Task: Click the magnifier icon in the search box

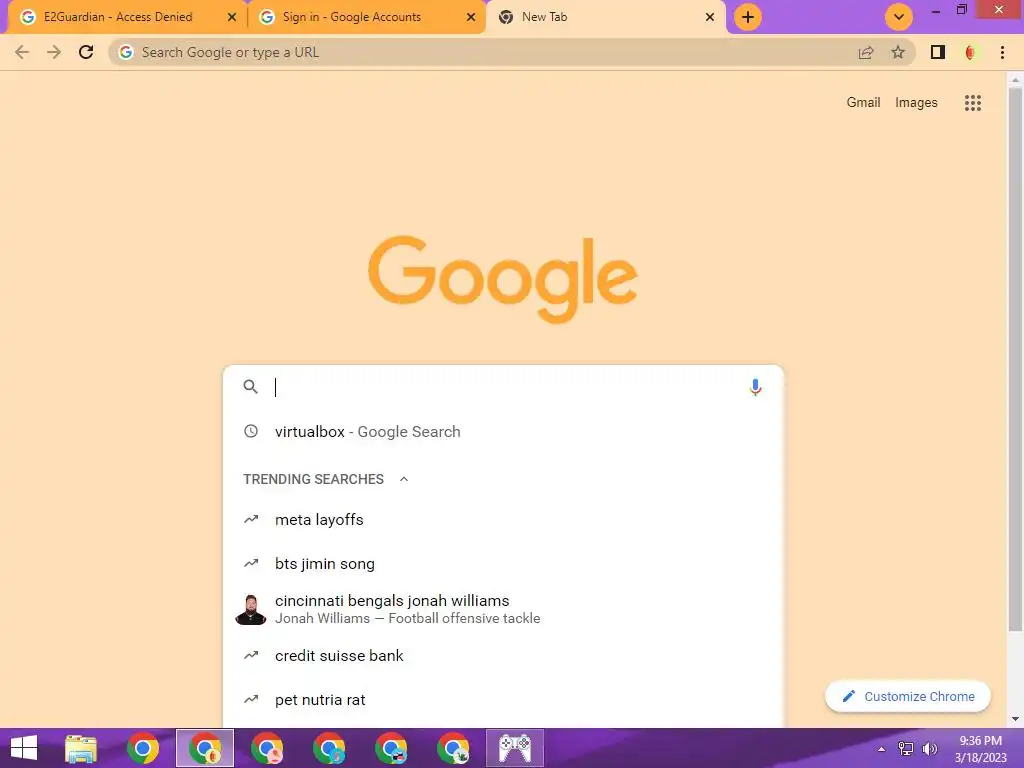Action: click(251, 387)
